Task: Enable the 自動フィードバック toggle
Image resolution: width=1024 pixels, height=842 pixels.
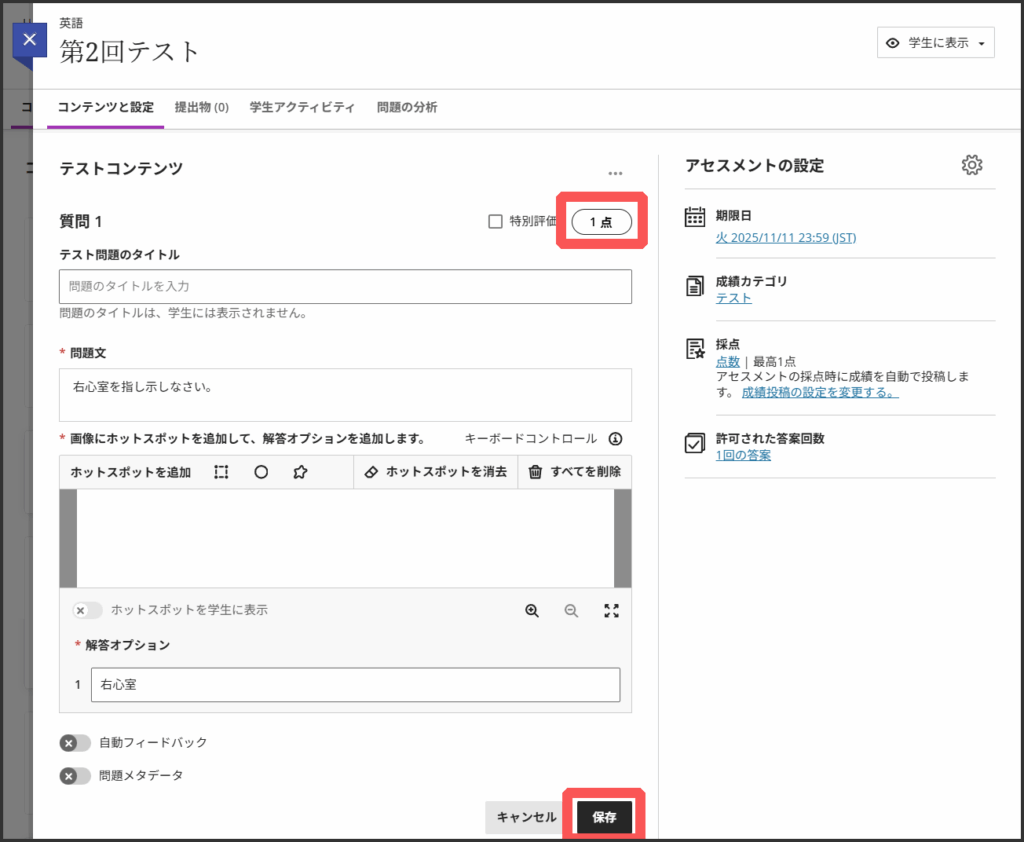Action: pos(75,743)
